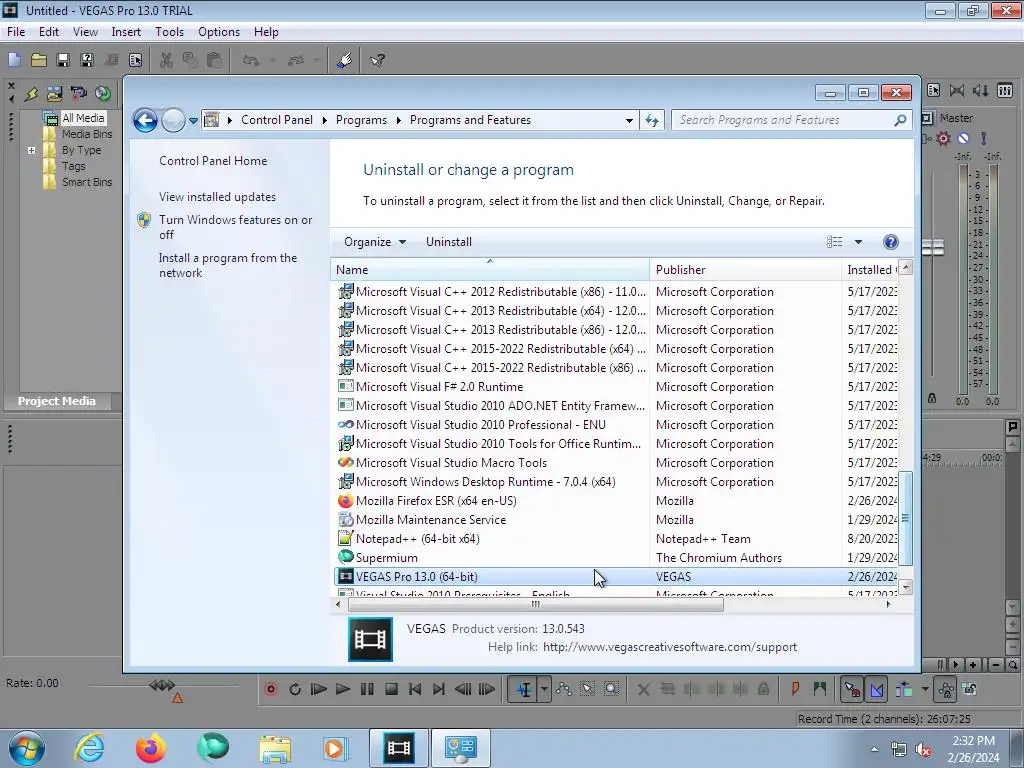
Task: Toggle Dim Output speaker icon
Action: coord(981,91)
